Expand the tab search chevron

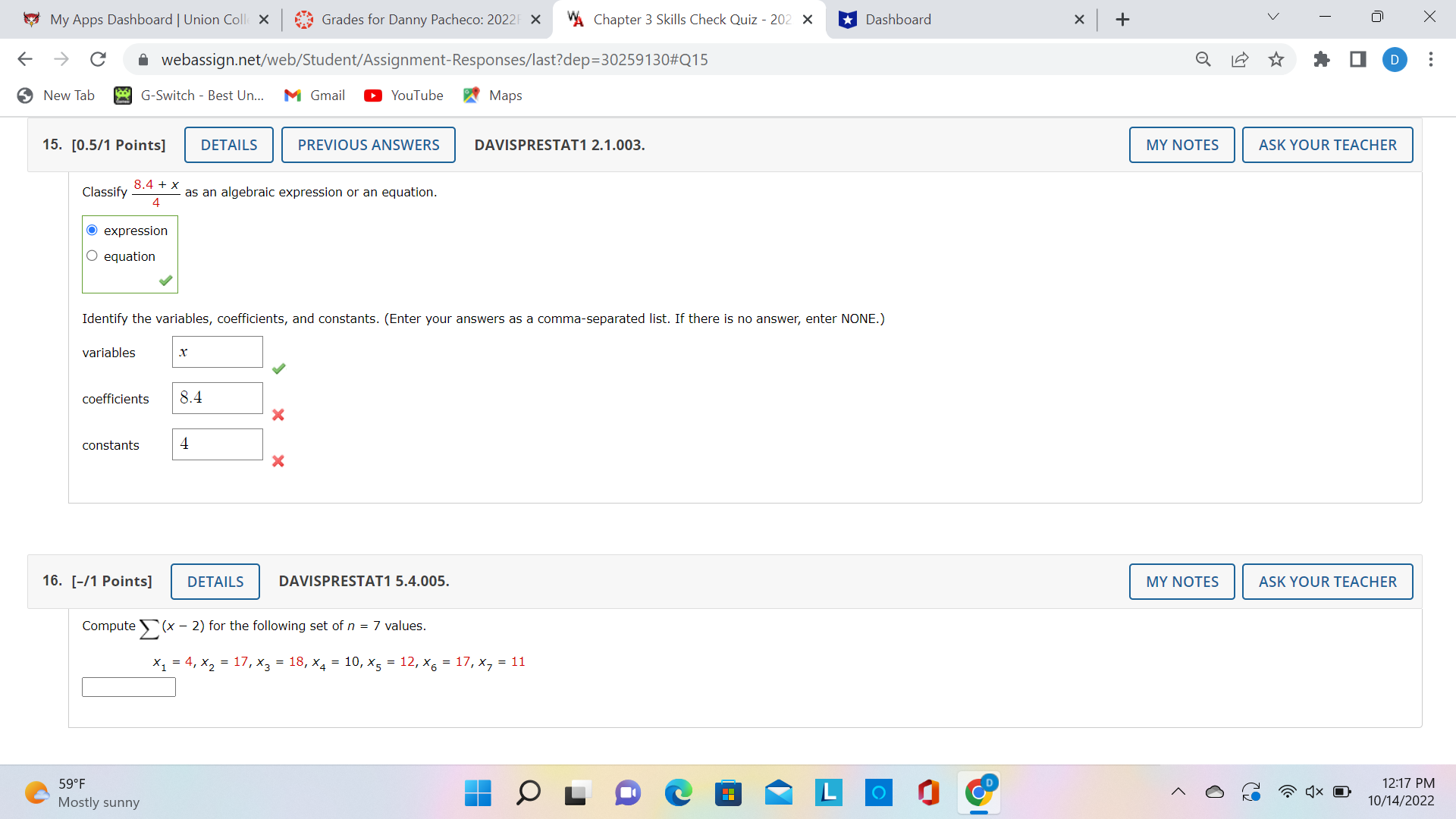pyautogui.click(x=1273, y=17)
